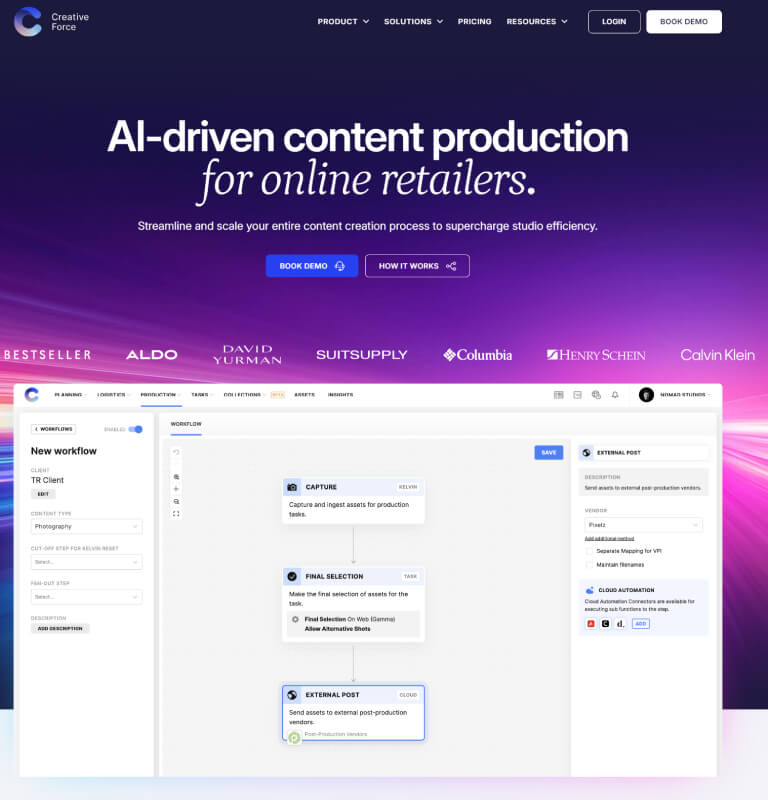The image size is (768, 800).
Task: Select the Workflow tab
Action: (x=186, y=424)
